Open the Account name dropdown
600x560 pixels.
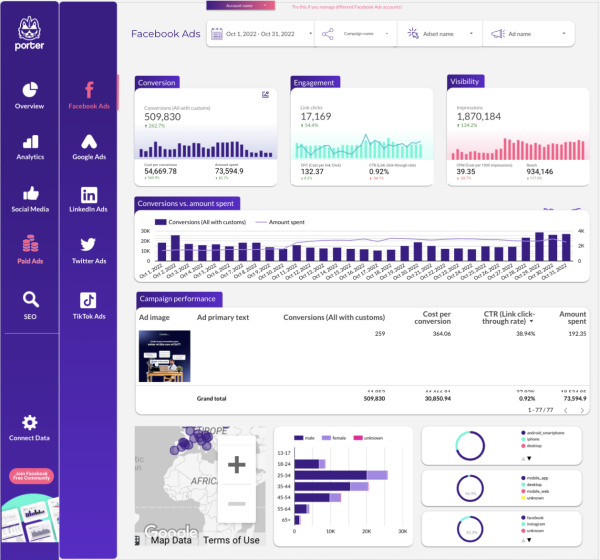[x=240, y=6]
